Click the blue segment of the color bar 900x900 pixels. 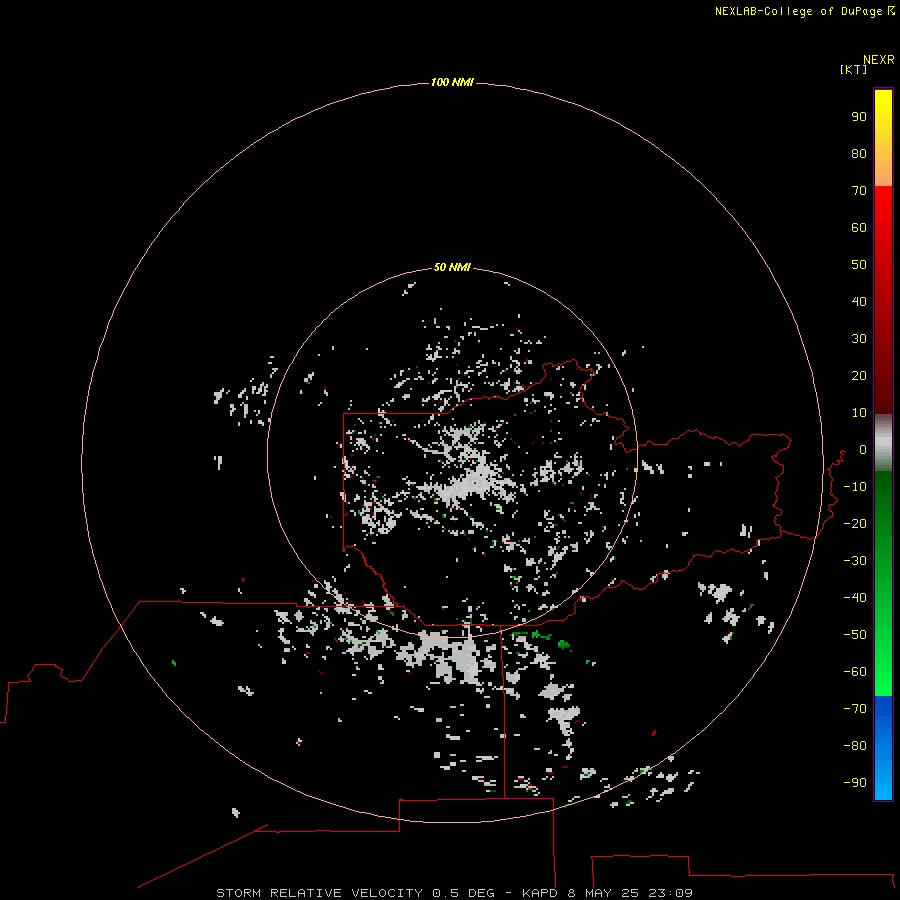point(883,748)
